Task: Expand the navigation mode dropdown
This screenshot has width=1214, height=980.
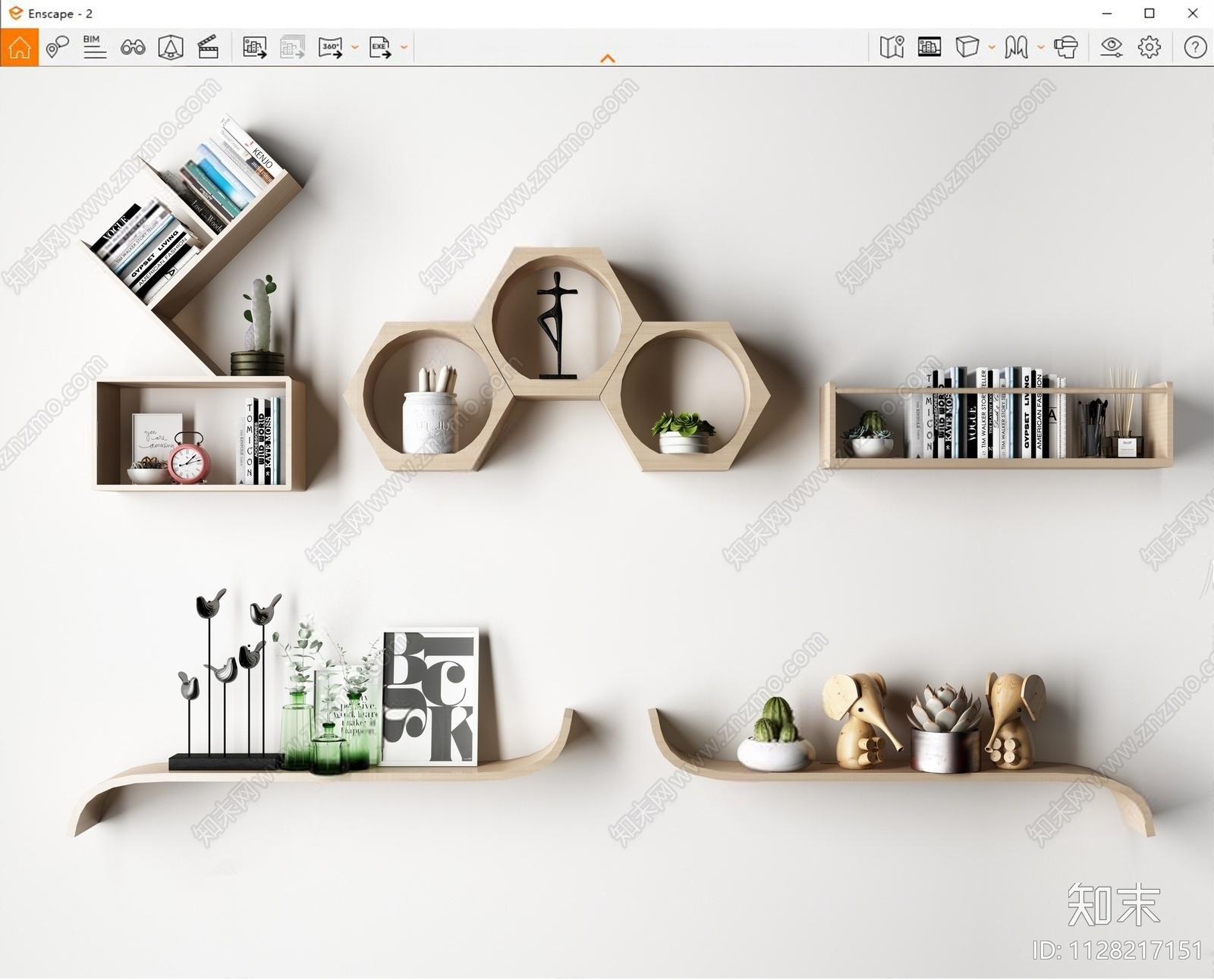Action: pos(1040,47)
